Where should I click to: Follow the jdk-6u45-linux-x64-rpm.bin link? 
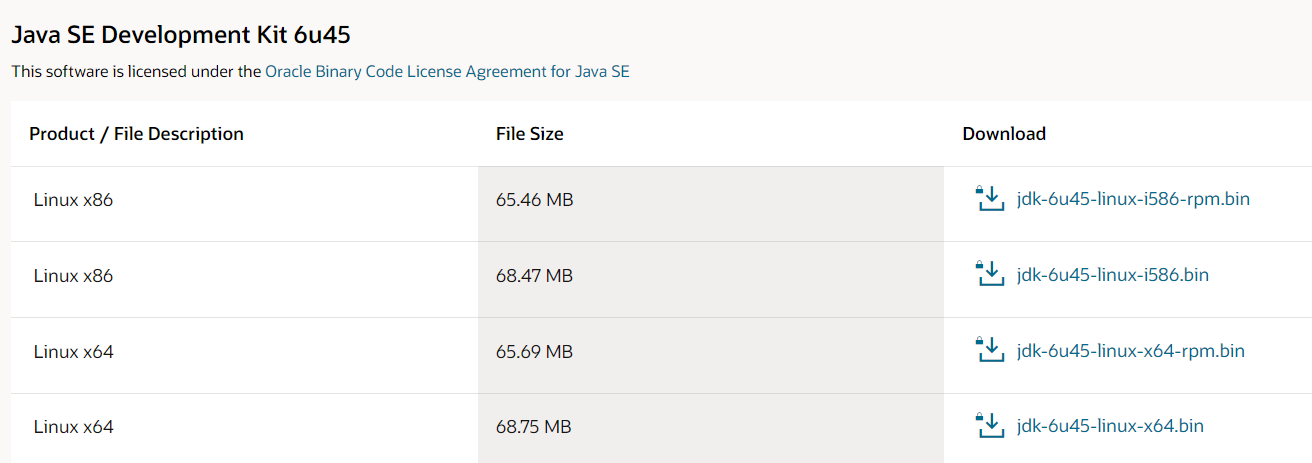pos(1130,351)
